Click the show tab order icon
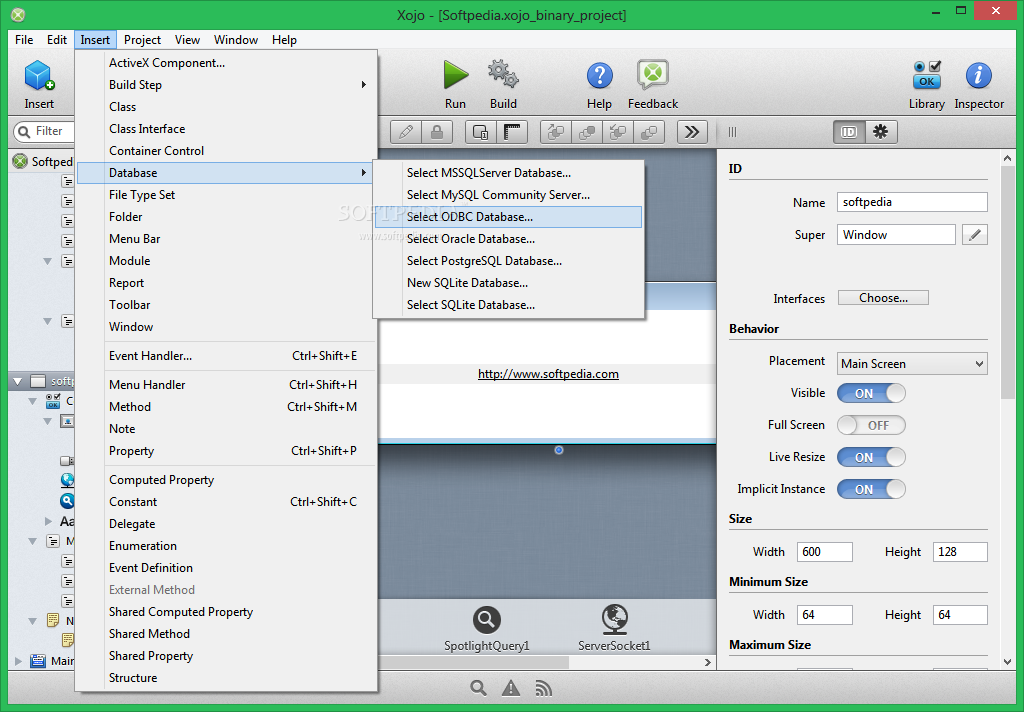Screen dimensions: 1024x712 coord(481,132)
